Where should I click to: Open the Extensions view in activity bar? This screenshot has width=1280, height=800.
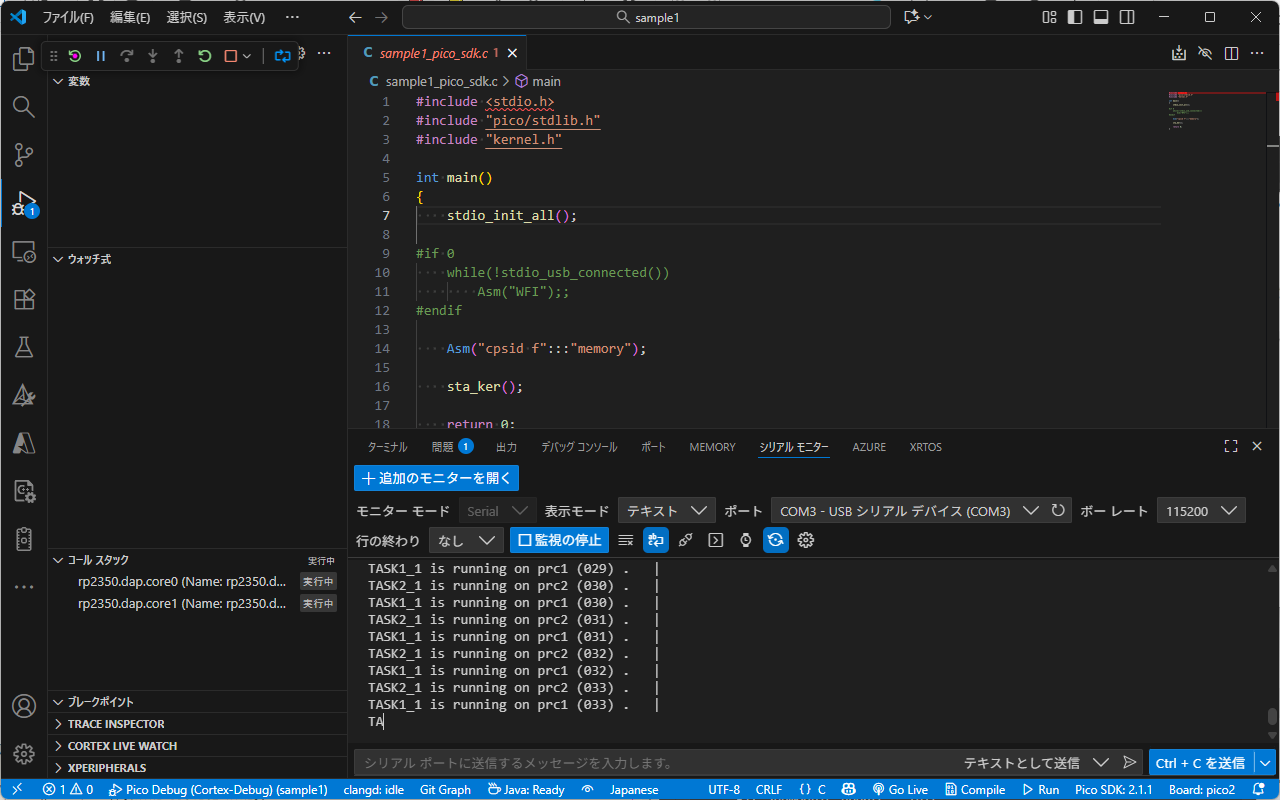(24, 299)
